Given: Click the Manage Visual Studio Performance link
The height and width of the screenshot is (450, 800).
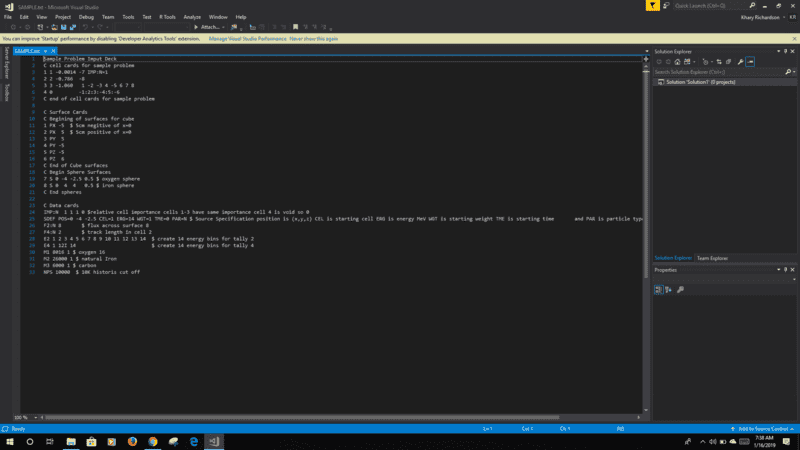Looking at the screenshot, I should [245, 38].
